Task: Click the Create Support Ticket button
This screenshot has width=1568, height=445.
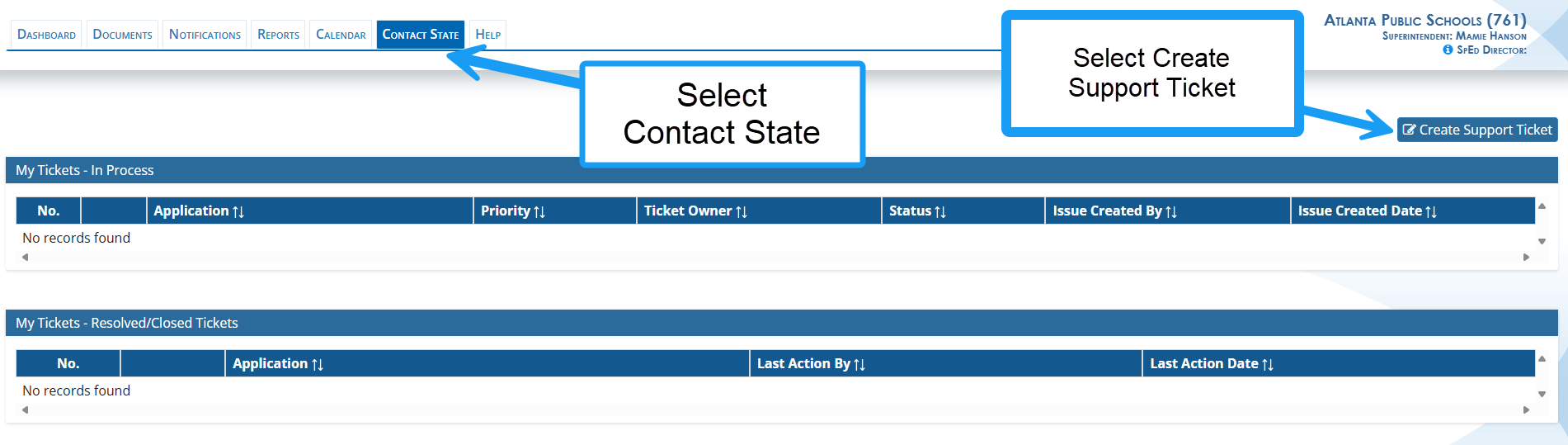Action: 1476,130
